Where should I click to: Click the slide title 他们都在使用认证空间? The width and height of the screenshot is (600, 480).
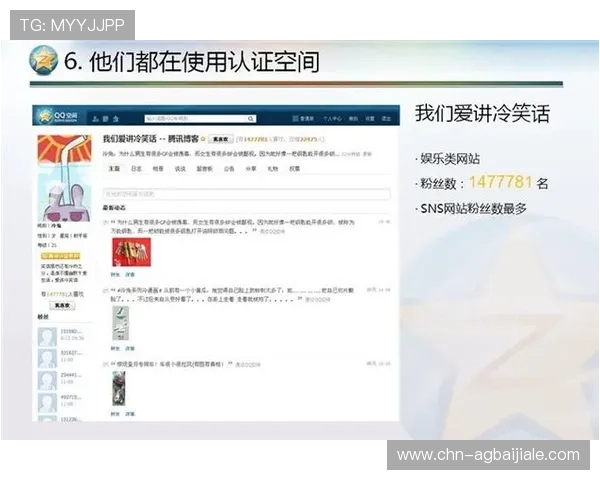(205, 62)
